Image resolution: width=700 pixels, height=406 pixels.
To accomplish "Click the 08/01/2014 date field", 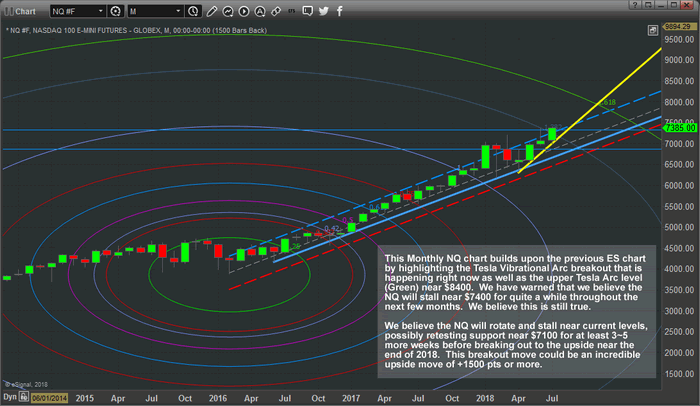I will point(49,398).
